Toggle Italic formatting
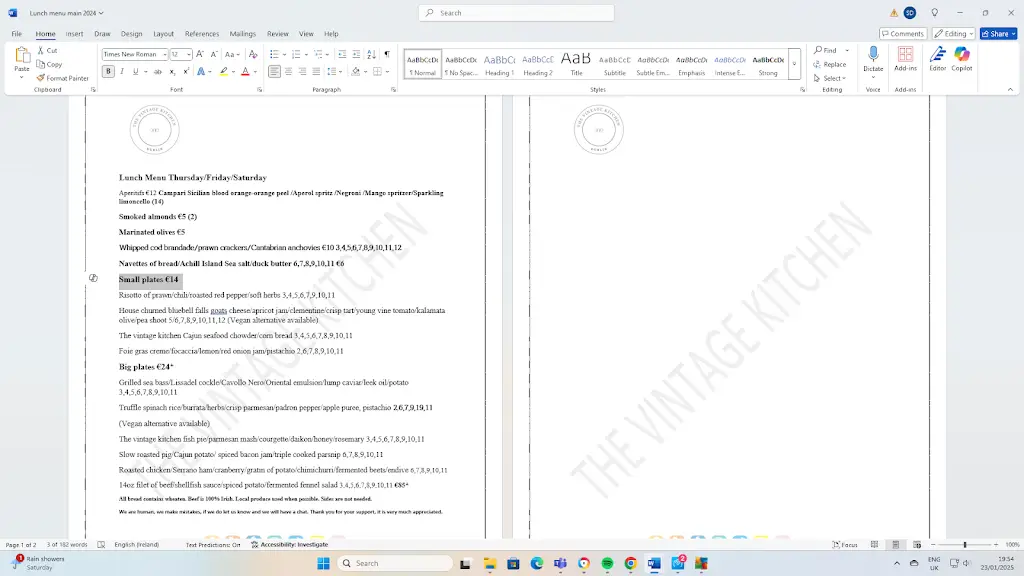This screenshot has width=1024, height=576. coord(122,71)
